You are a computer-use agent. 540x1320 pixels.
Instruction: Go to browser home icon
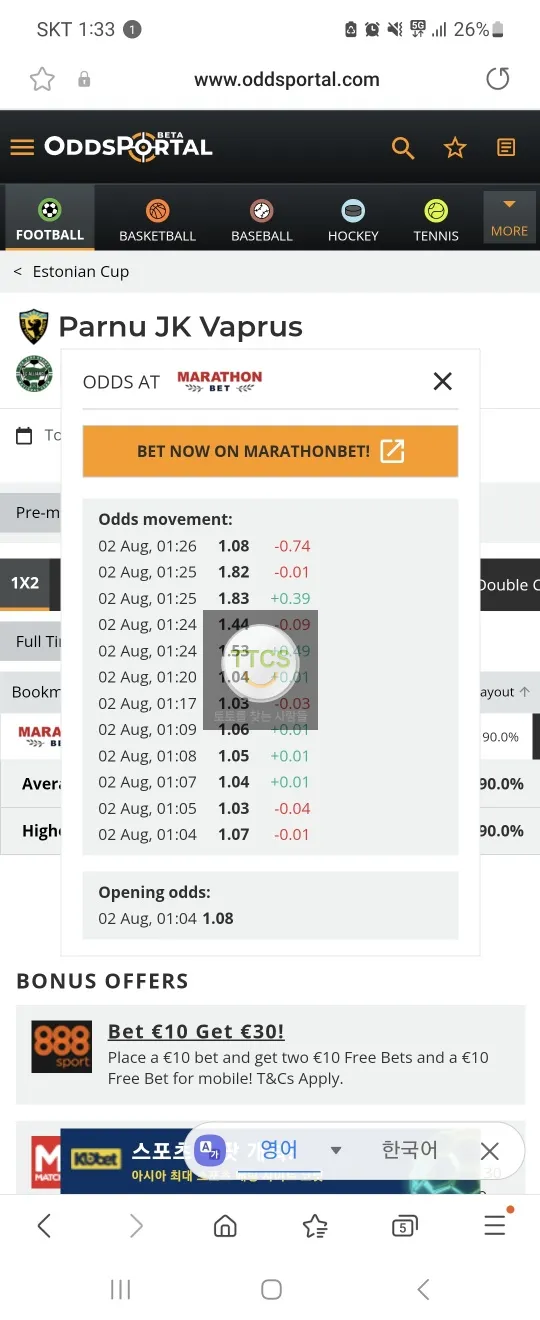point(226,1226)
